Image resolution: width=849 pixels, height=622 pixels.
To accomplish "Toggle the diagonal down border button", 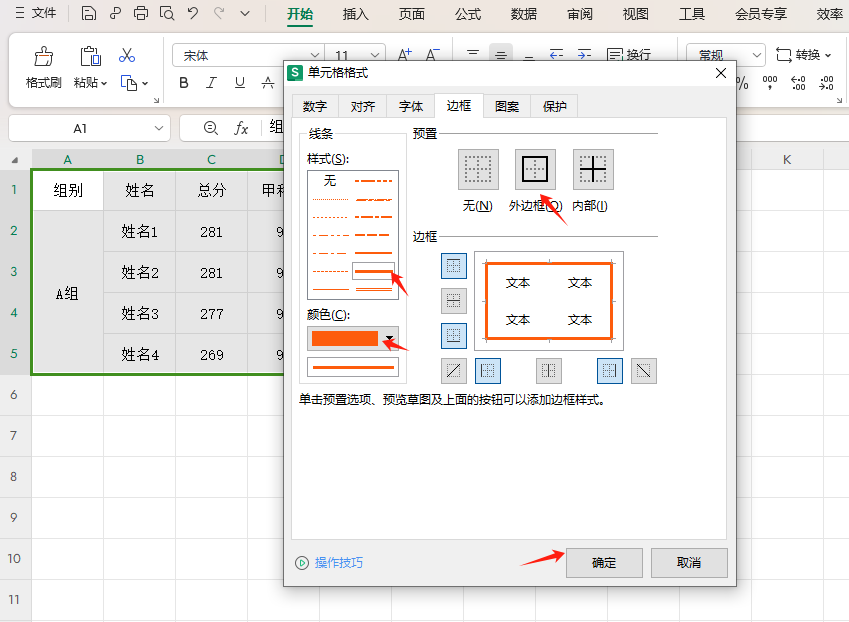I will click(x=643, y=371).
